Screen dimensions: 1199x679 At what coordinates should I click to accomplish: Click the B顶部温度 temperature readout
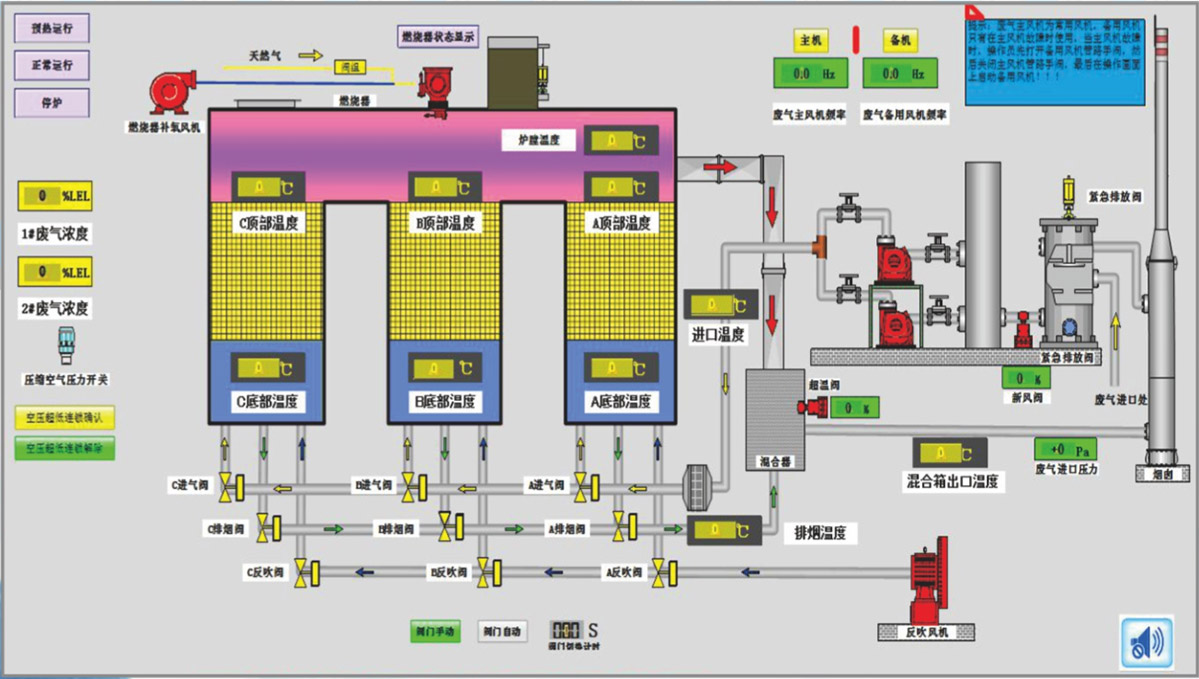(x=445, y=187)
